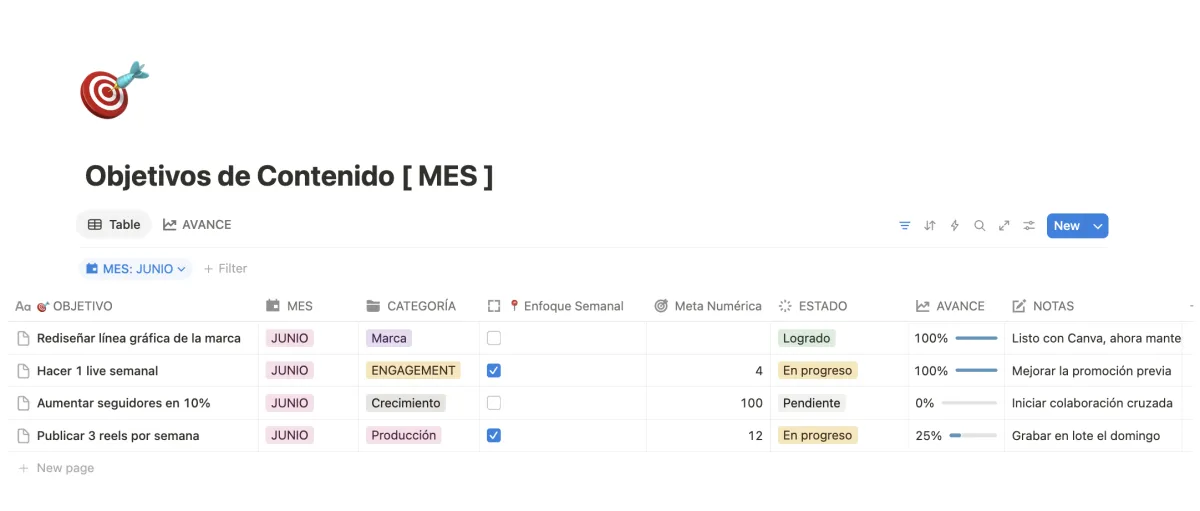Click the 25% progress bar in AVANCE
The width and height of the screenshot is (1200, 511).
coord(973,435)
